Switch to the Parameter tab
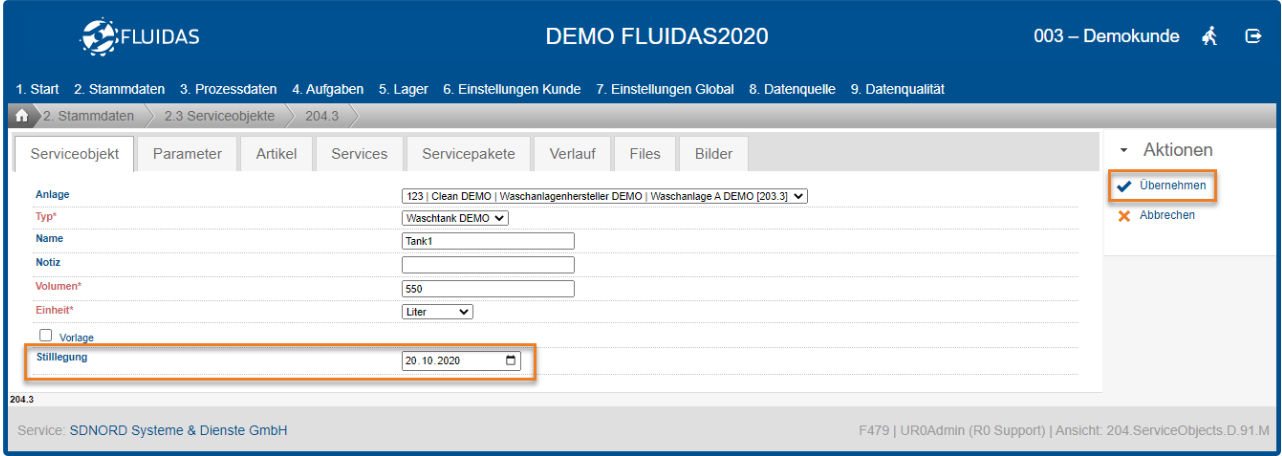 click(187, 154)
